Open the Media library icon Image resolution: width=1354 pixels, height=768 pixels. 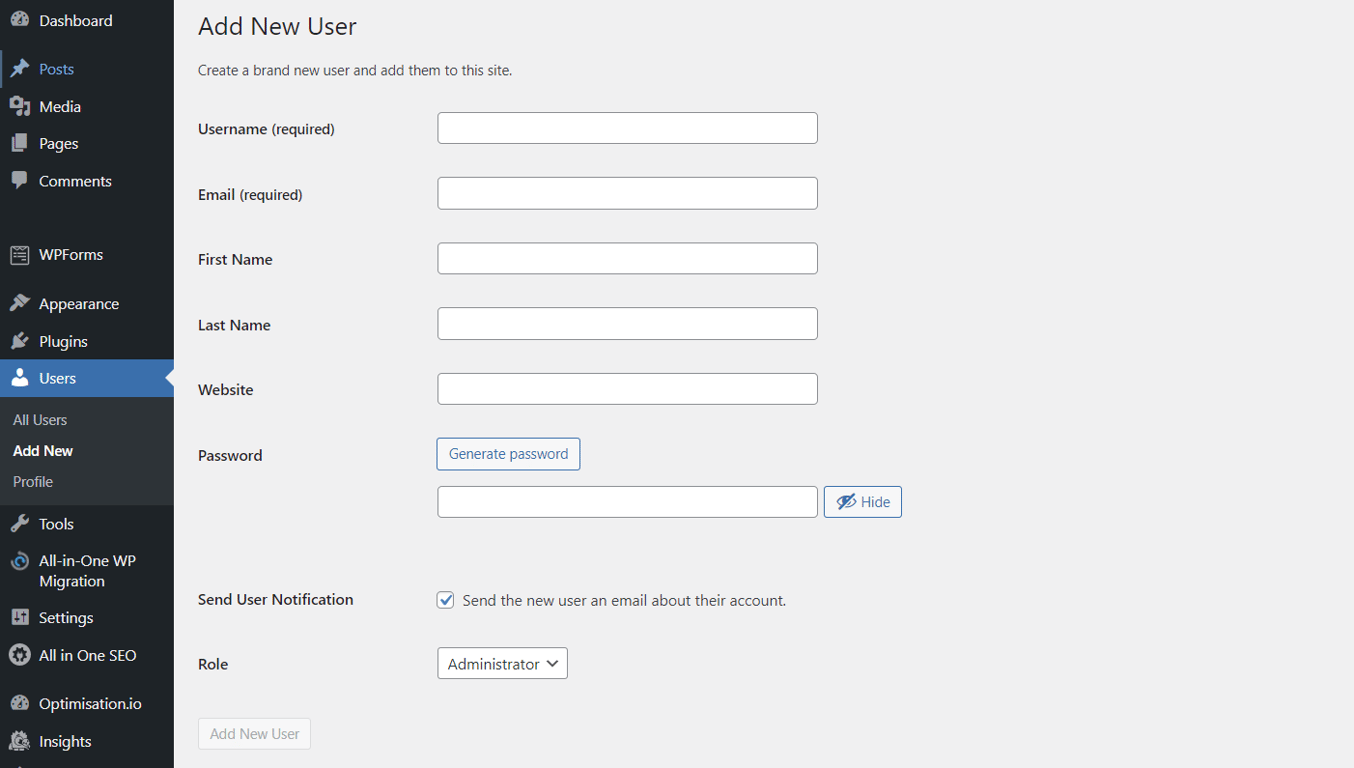coord(20,106)
